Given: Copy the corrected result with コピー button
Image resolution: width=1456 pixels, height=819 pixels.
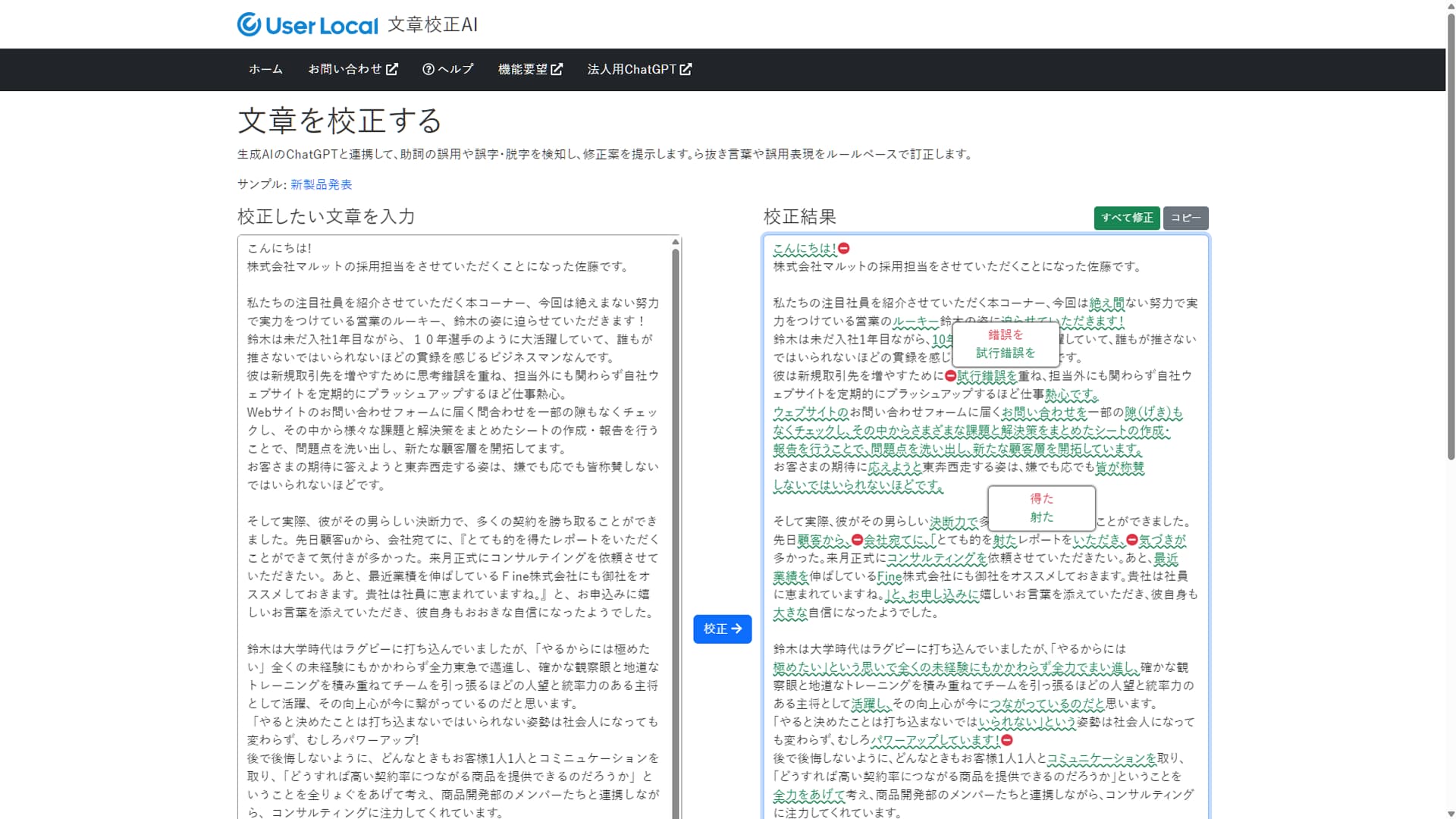Looking at the screenshot, I should (1185, 218).
